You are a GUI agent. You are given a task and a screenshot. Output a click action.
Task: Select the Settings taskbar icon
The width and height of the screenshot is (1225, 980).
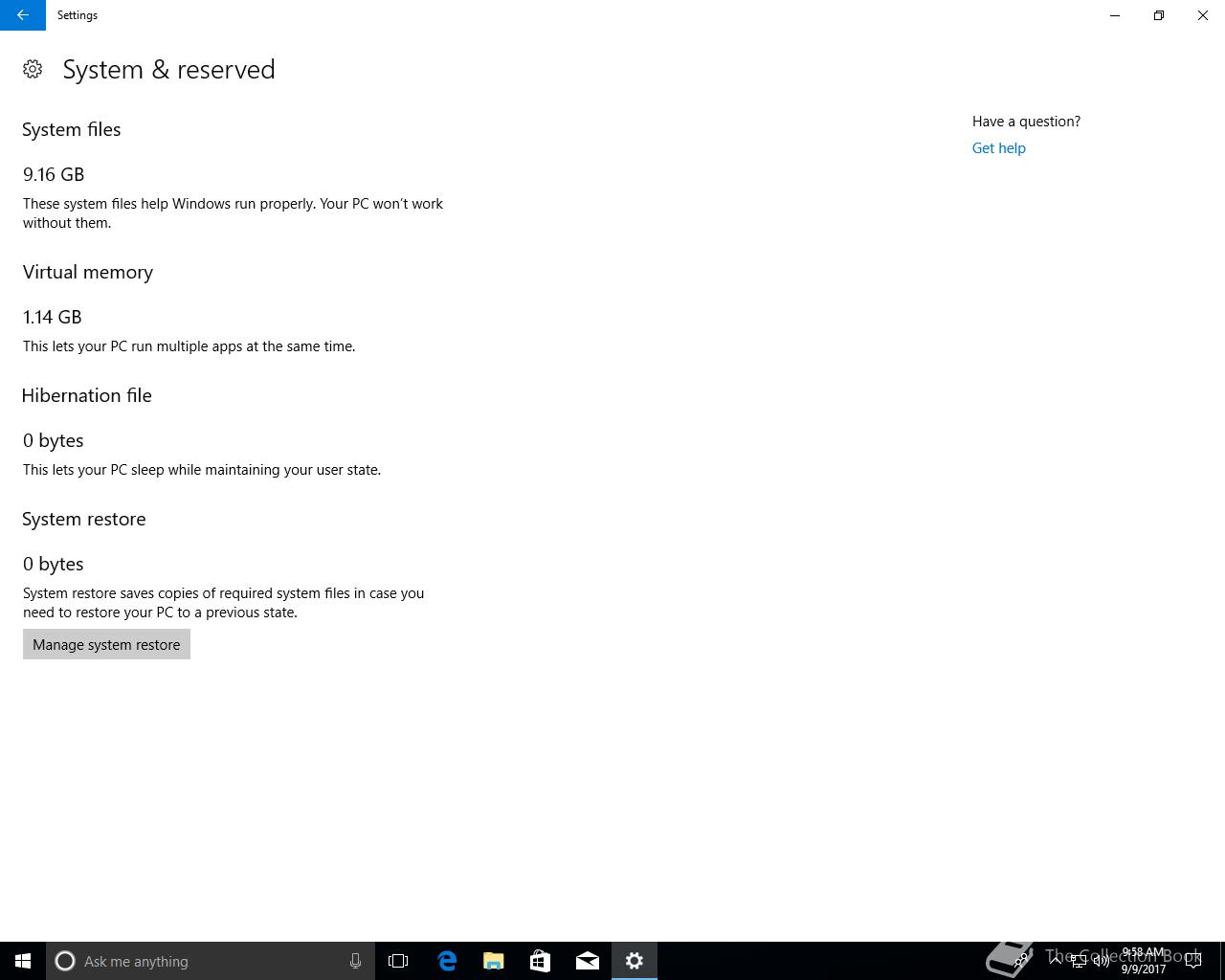635,961
